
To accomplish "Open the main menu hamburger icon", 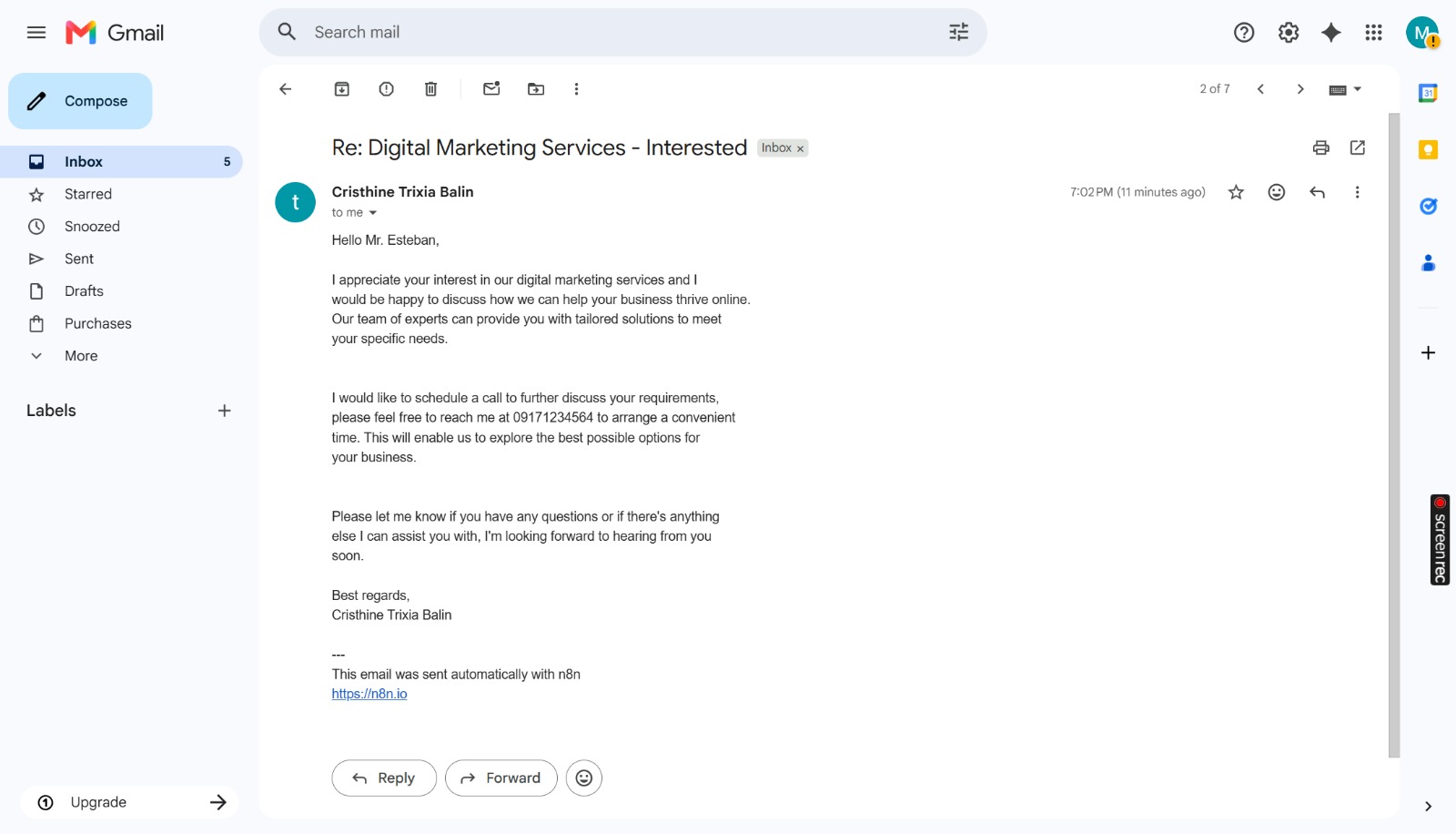I will click(x=36, y=33).
